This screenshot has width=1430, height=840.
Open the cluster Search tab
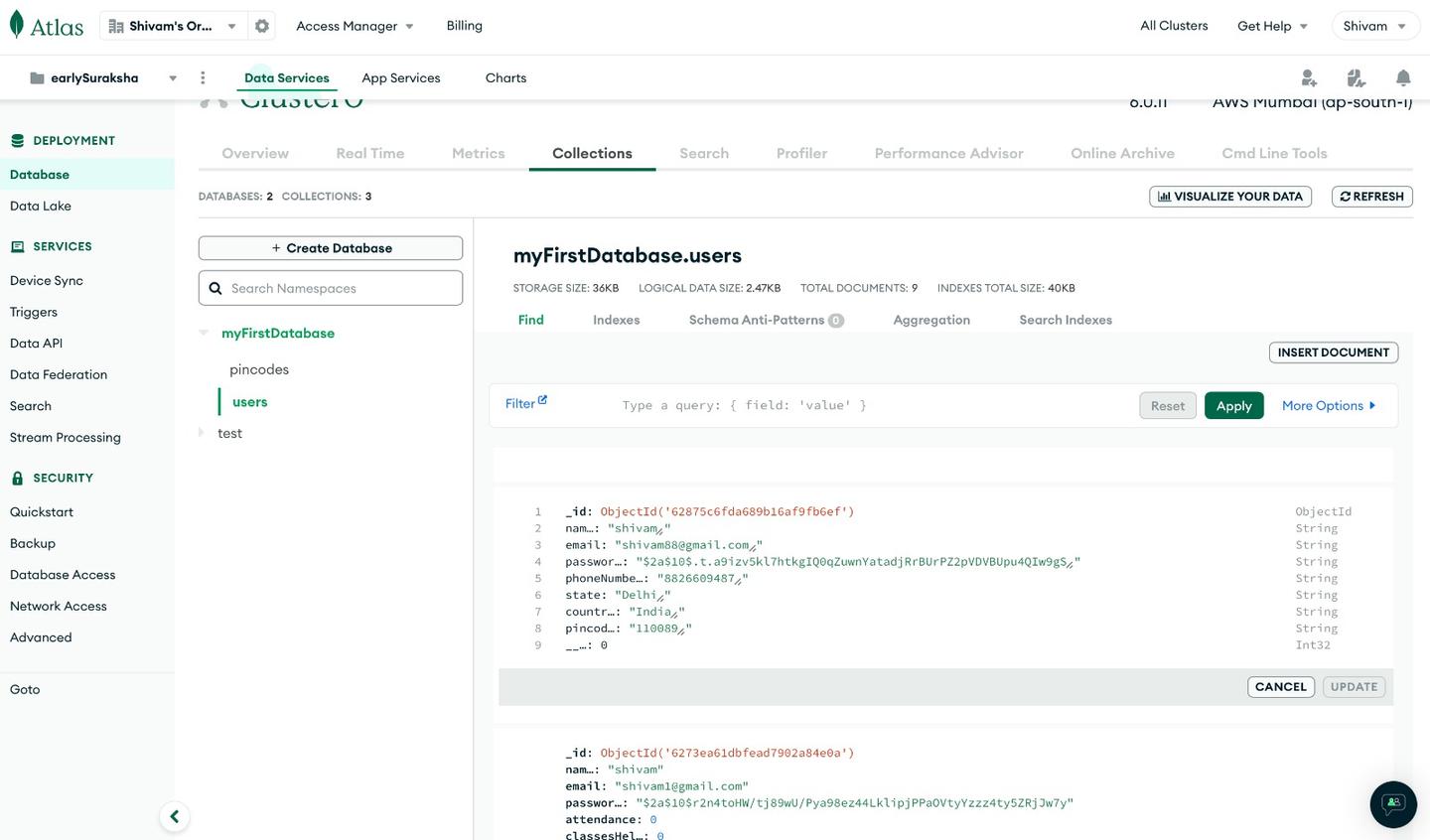(x=704, y=153)
